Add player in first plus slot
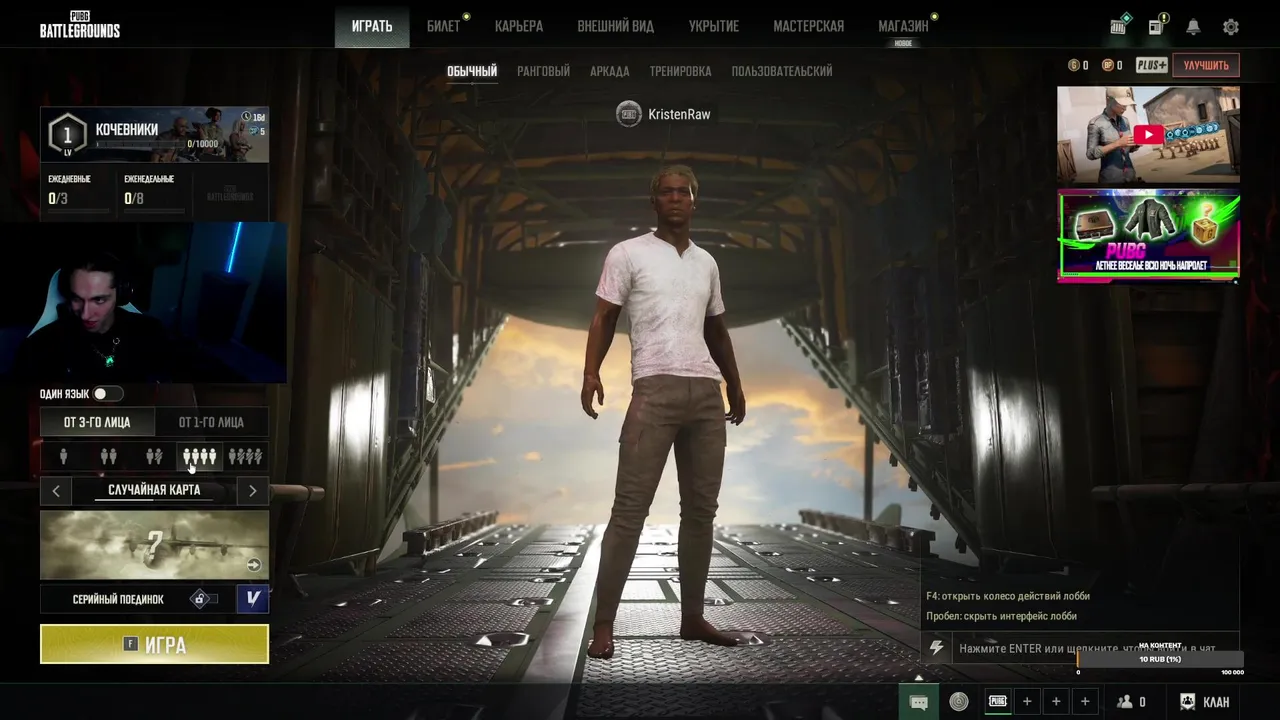 pos(1027,701)
